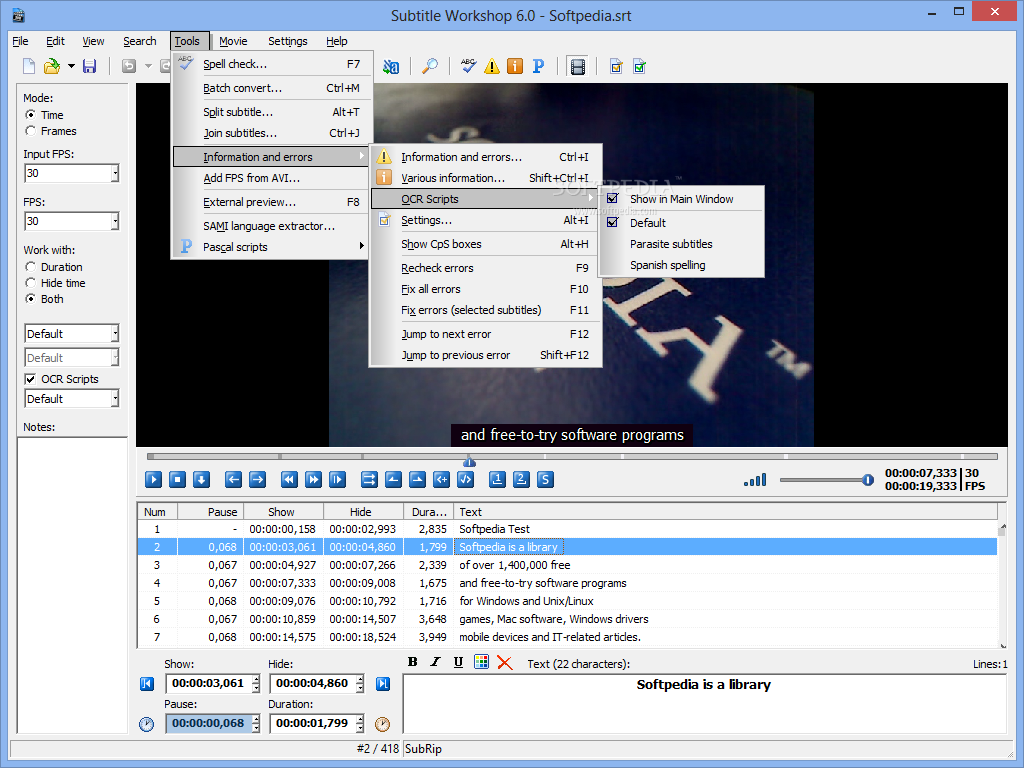Toggle the film strip video preview icon

pyautogui.click(x=577, y=67)
